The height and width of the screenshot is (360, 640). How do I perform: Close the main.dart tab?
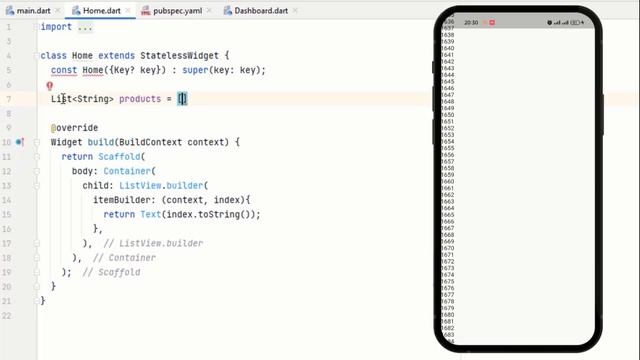click(58, 11)
